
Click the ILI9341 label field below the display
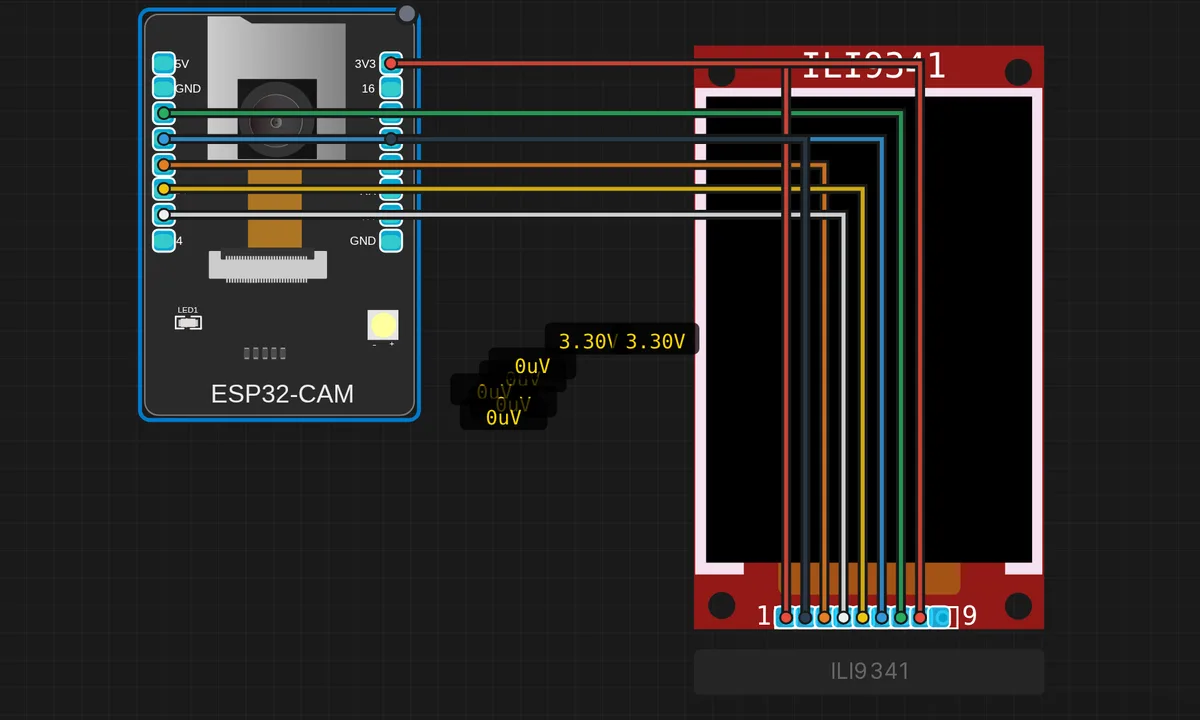tap(869, 671)
